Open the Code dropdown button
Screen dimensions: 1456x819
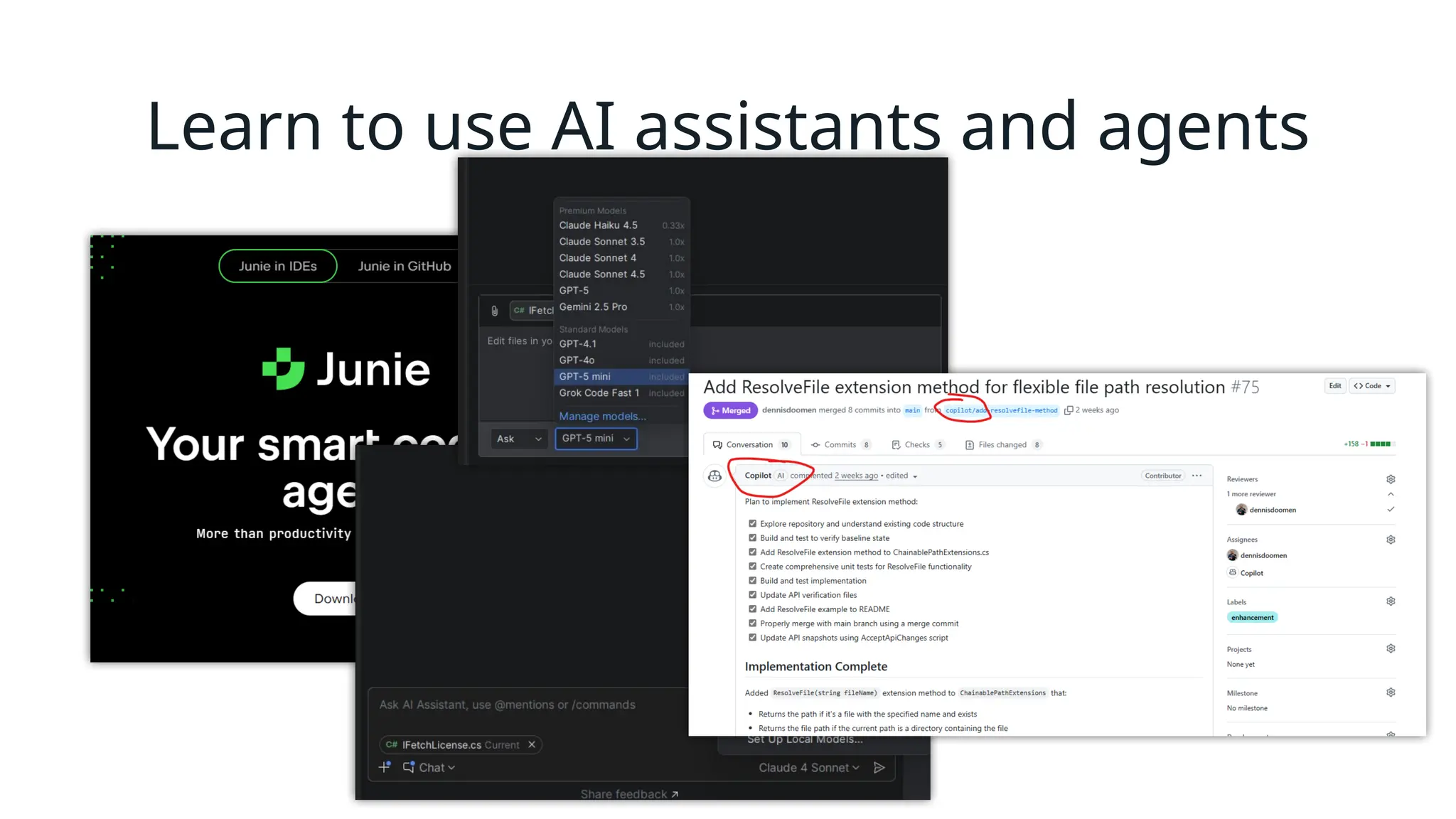click(1372, 386)
